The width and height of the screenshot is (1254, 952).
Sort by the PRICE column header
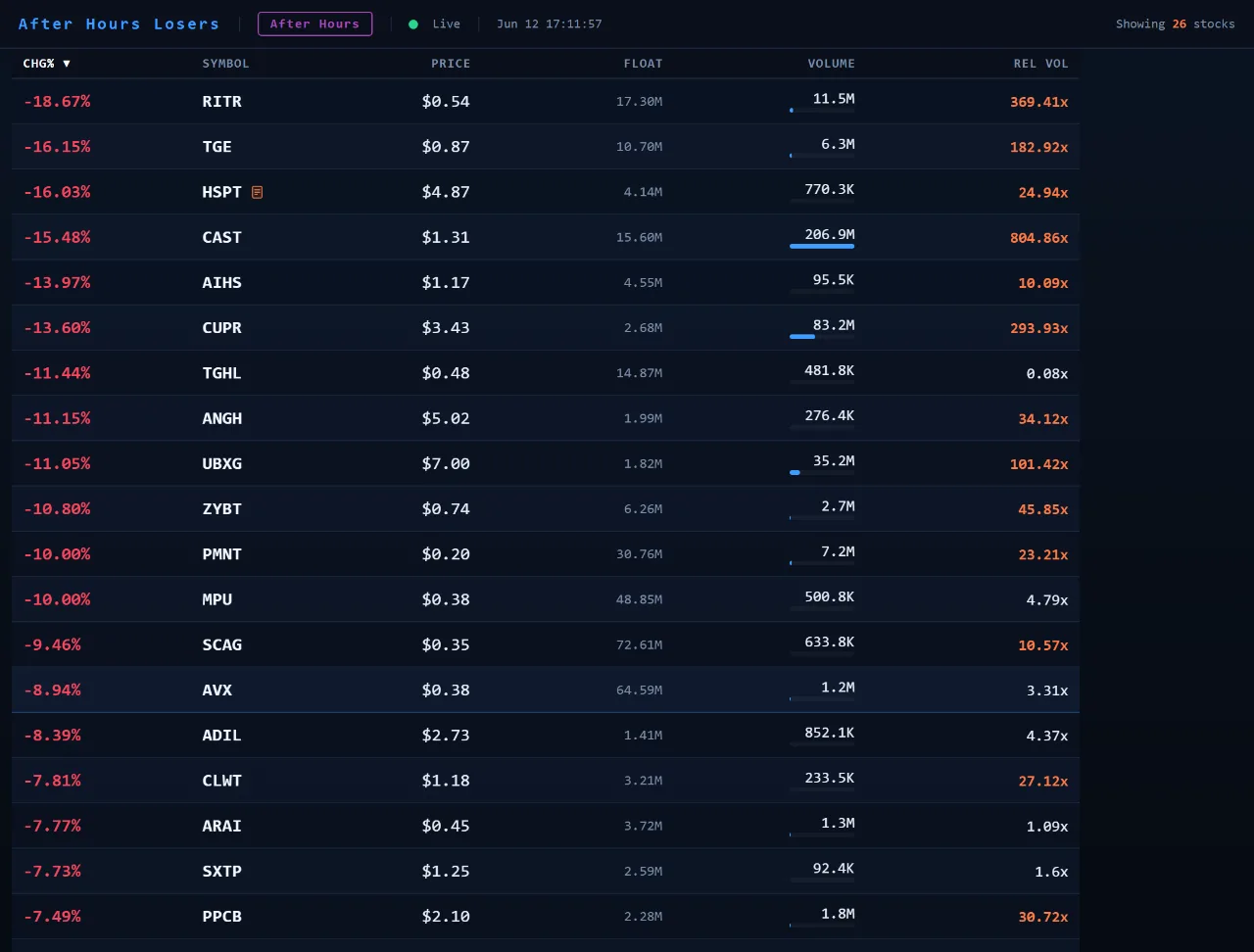click(x=451, y=64)
